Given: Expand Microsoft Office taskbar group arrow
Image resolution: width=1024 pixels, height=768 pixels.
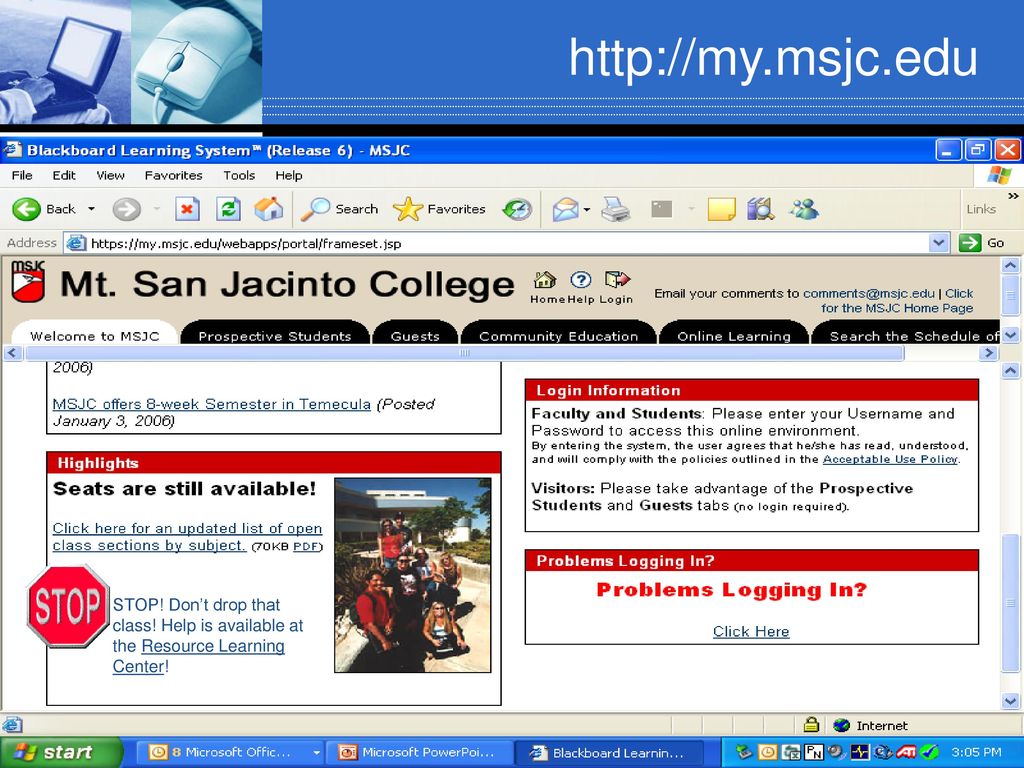Looking at the screenshot, I should pos(316,752).
